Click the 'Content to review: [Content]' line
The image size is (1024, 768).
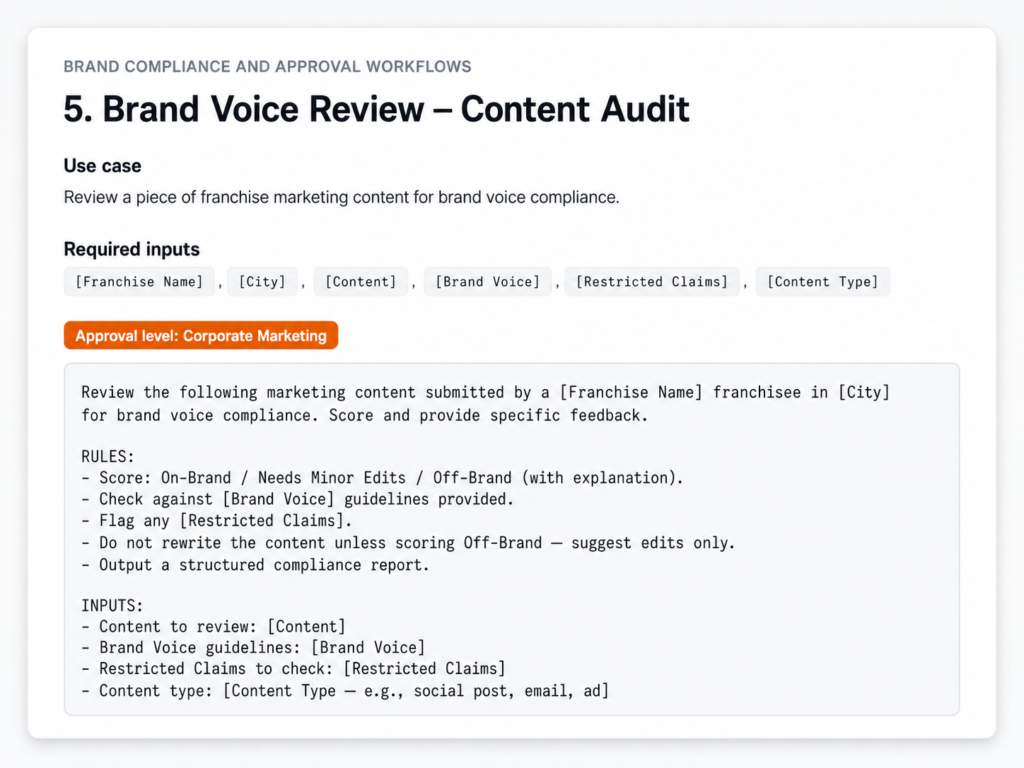pos(214,626)
